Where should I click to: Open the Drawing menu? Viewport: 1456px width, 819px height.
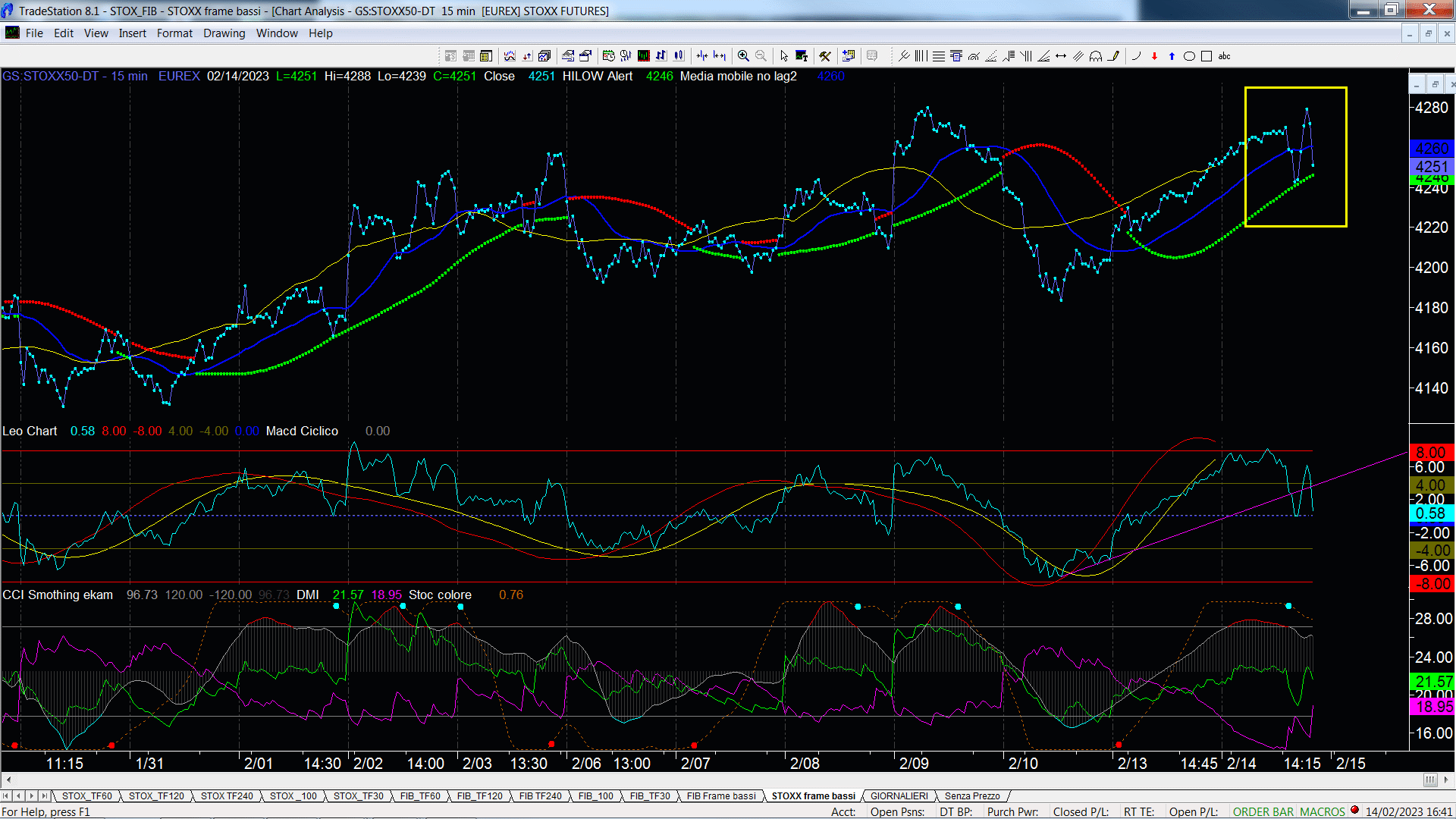coord(224,33)
